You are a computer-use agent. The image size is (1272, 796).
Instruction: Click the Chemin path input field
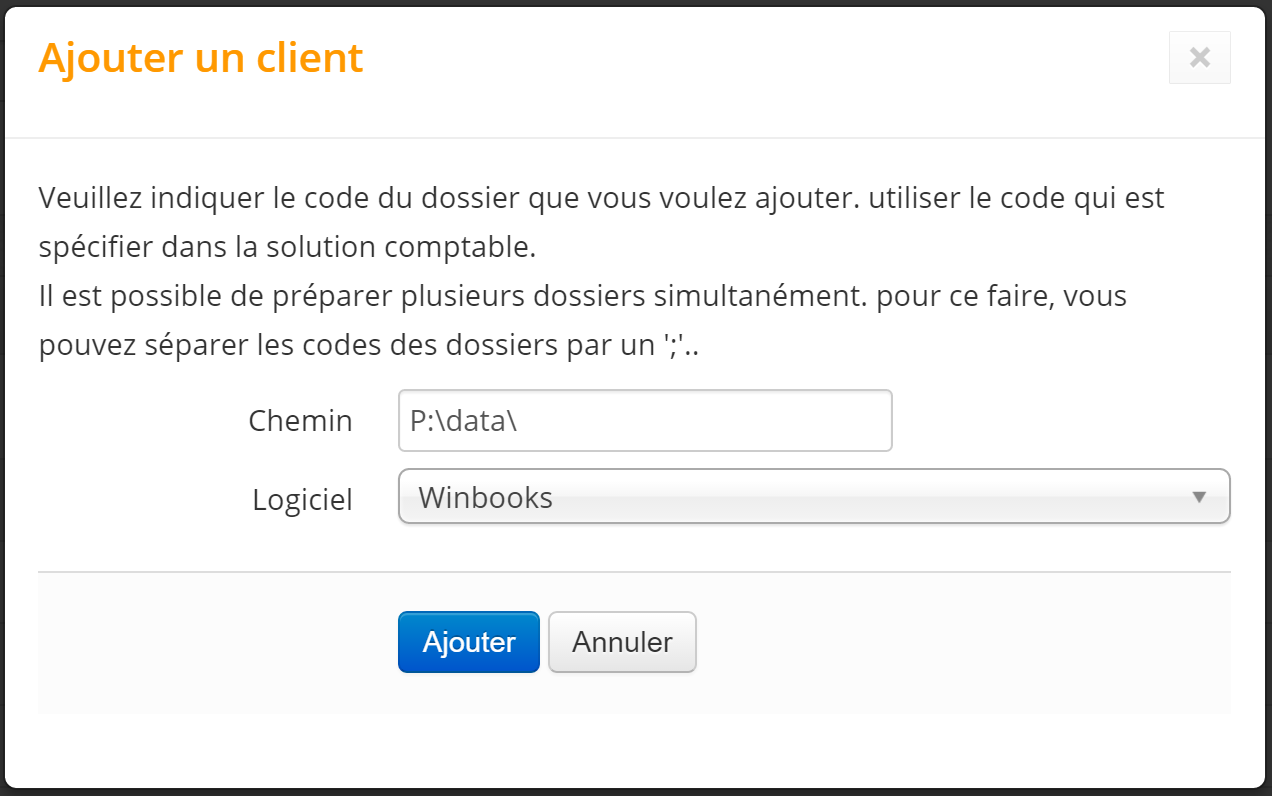point(645,420)
